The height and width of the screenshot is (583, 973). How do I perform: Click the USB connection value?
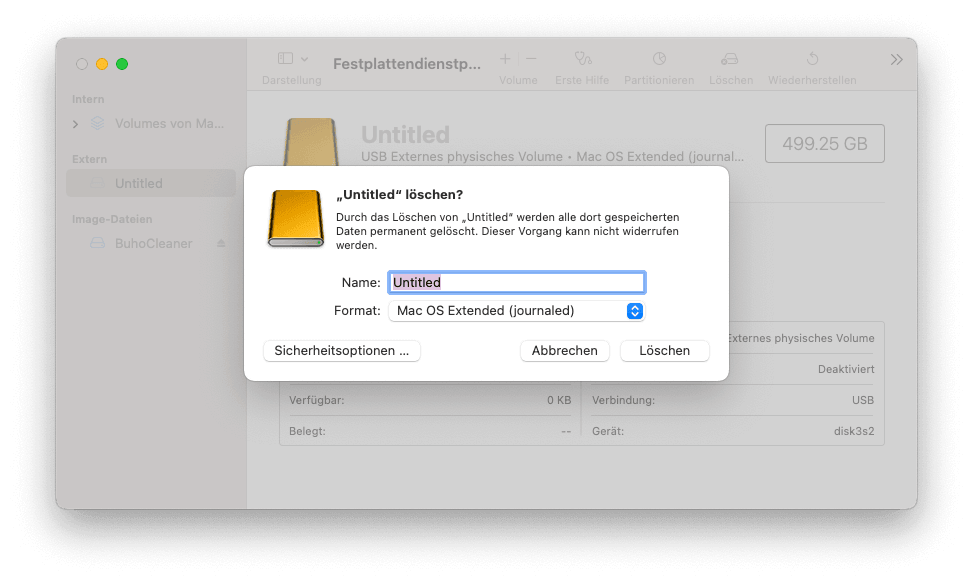[863, 400]
